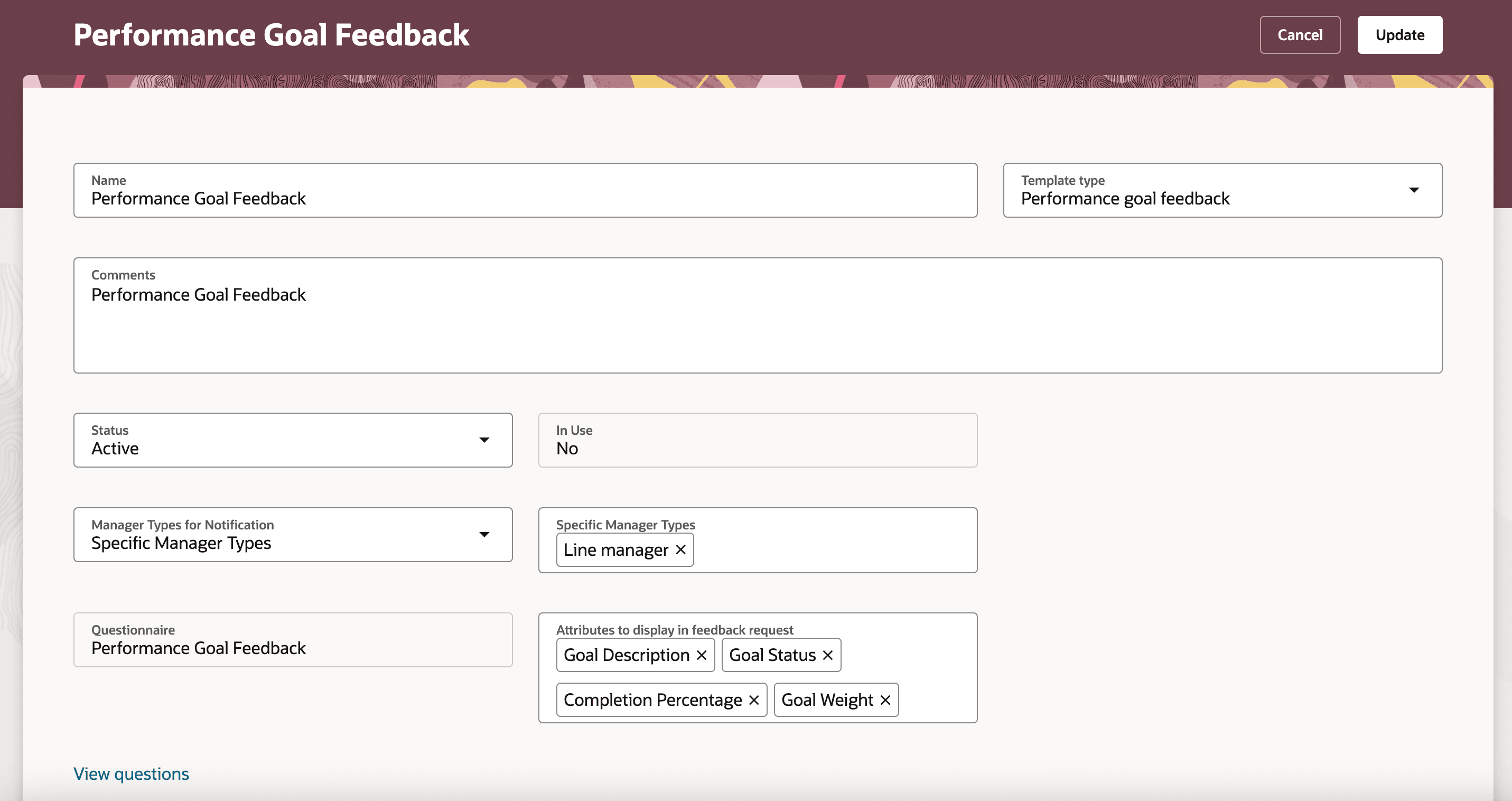
Task: Remove the Line manager chip
Action: 681,550
